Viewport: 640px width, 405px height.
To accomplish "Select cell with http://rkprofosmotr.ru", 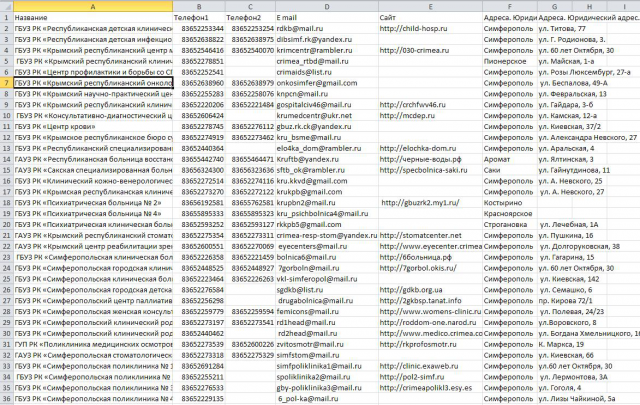I will click(431, 344).
